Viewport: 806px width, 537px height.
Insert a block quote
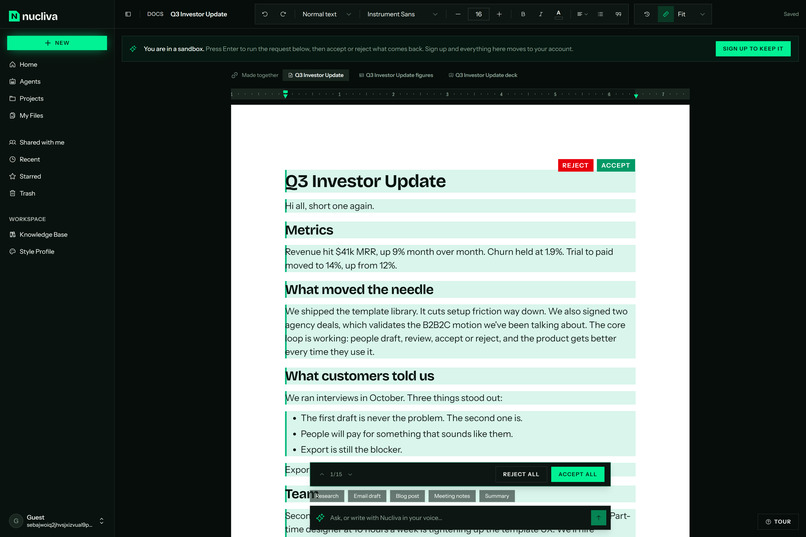tap(618, 14)
